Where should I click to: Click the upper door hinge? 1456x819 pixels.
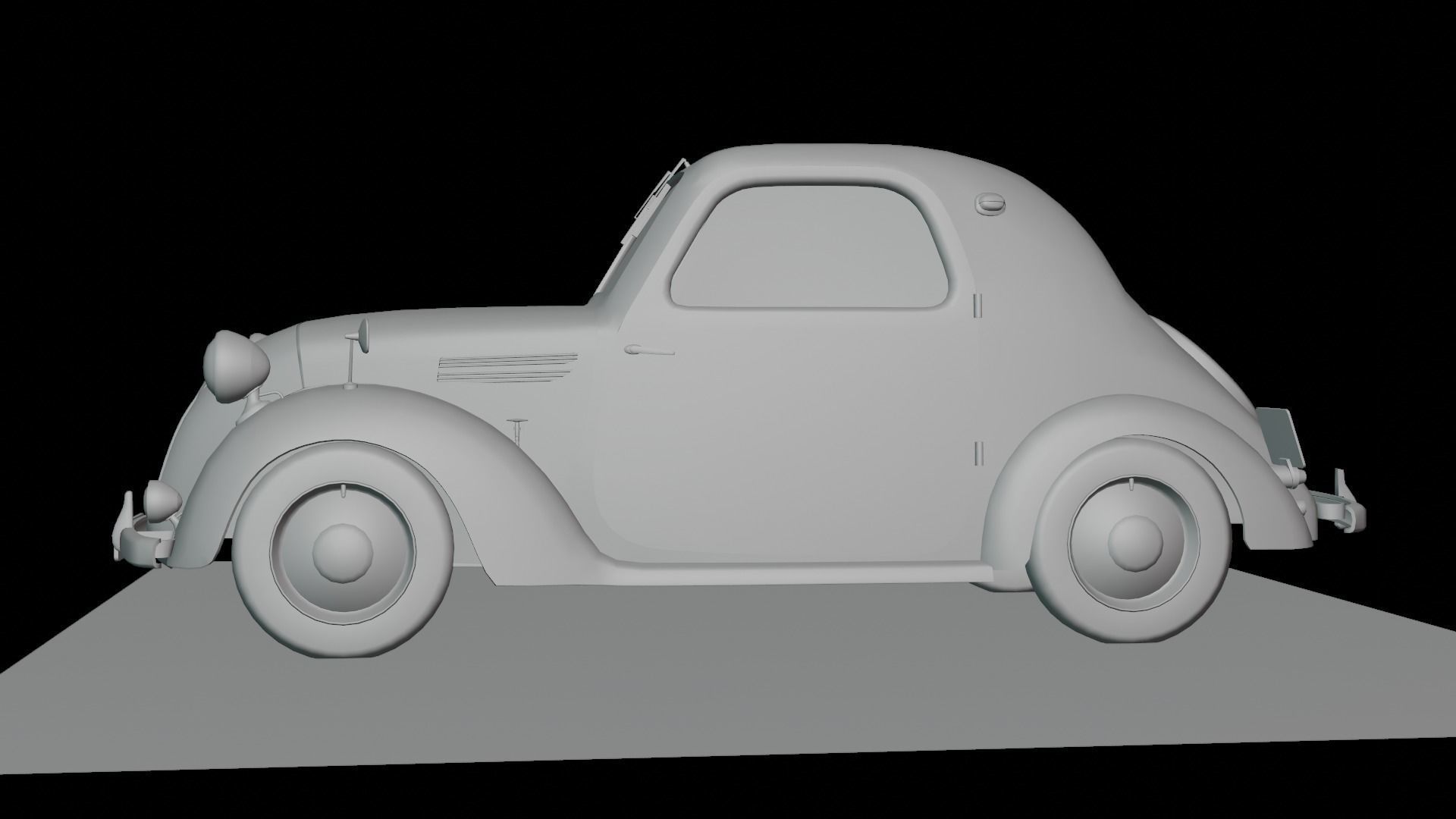[978, 305]
